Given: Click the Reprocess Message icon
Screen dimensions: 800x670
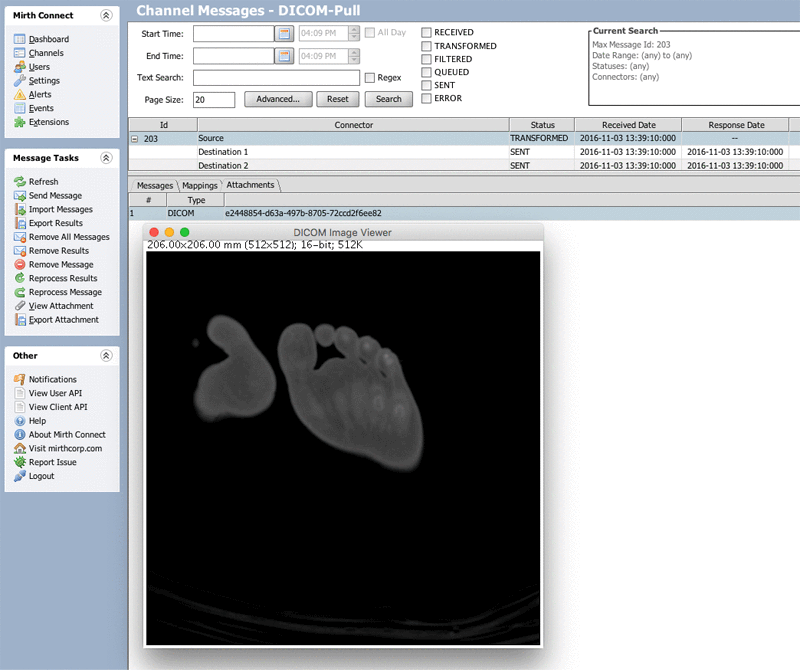Looking at the screenshot, I should tap(20, 292).
